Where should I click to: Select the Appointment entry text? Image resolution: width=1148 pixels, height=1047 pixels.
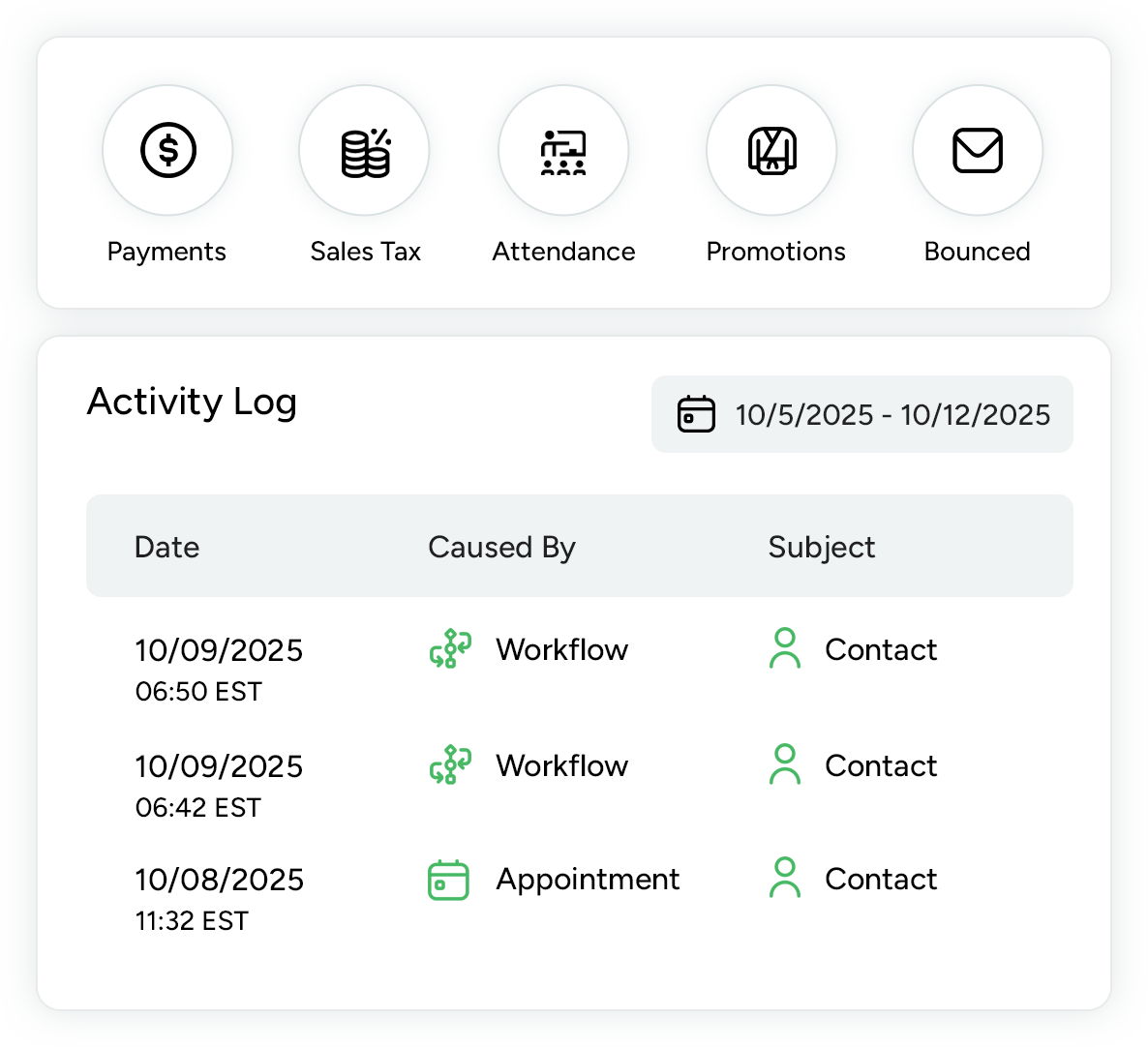coord(588,879)
